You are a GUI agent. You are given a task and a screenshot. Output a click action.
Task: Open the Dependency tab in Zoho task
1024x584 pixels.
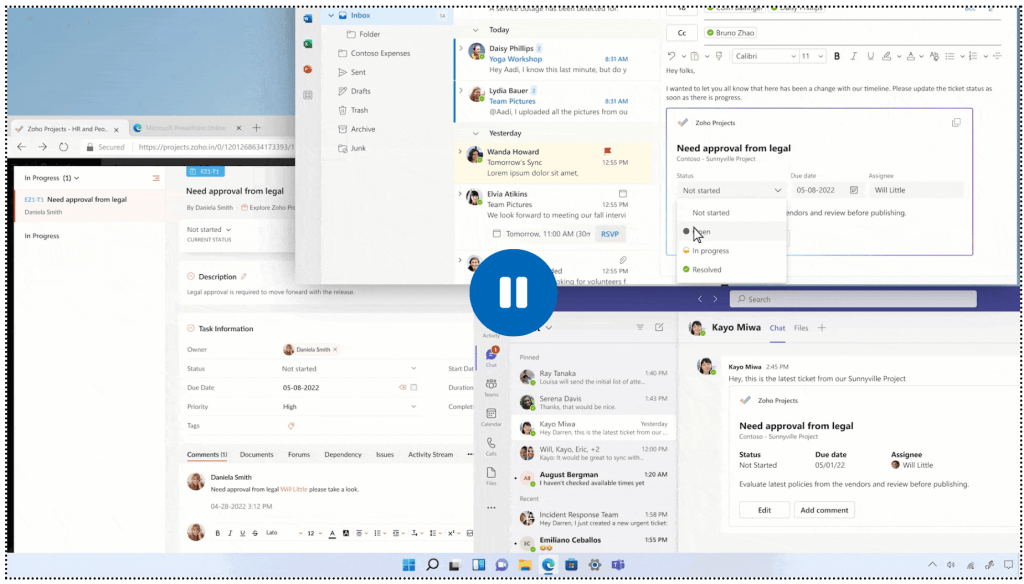[343, 455]
